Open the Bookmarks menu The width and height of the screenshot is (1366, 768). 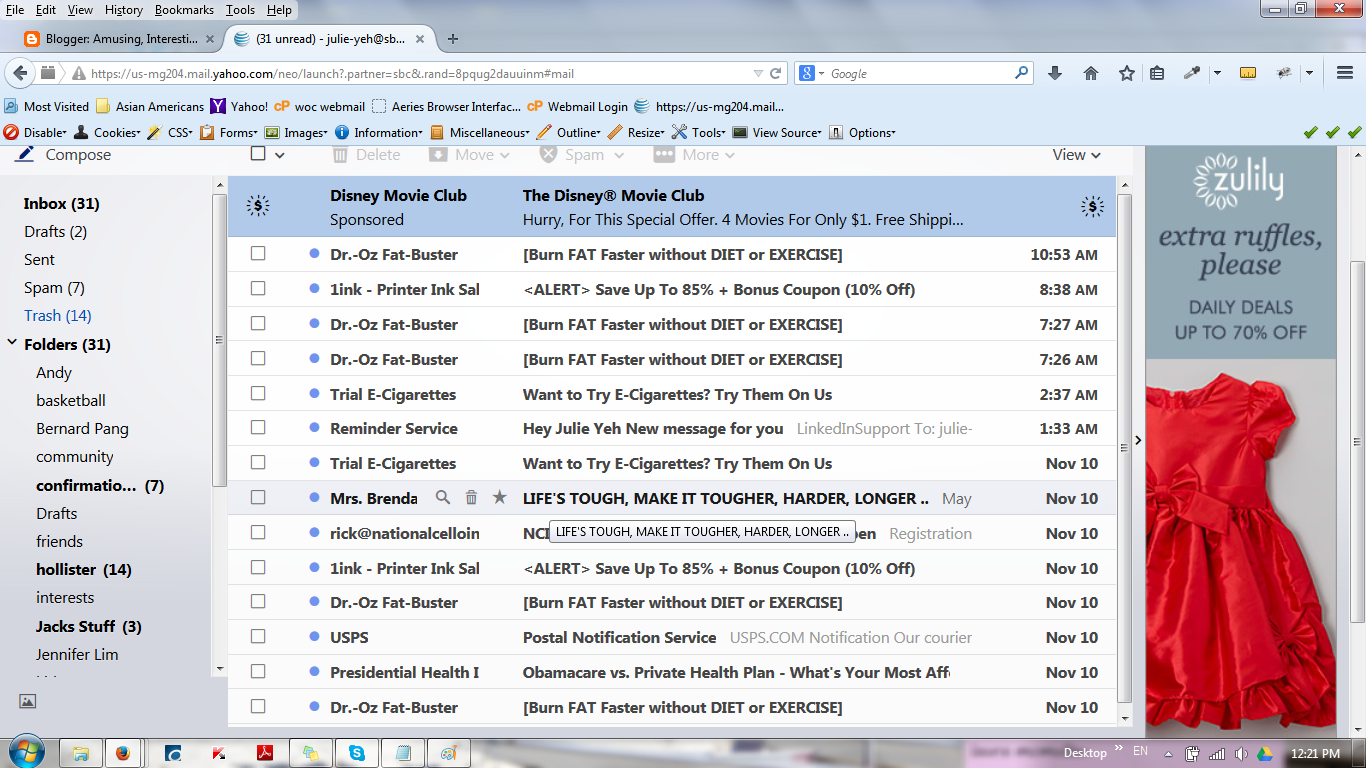tap(183, 9)
